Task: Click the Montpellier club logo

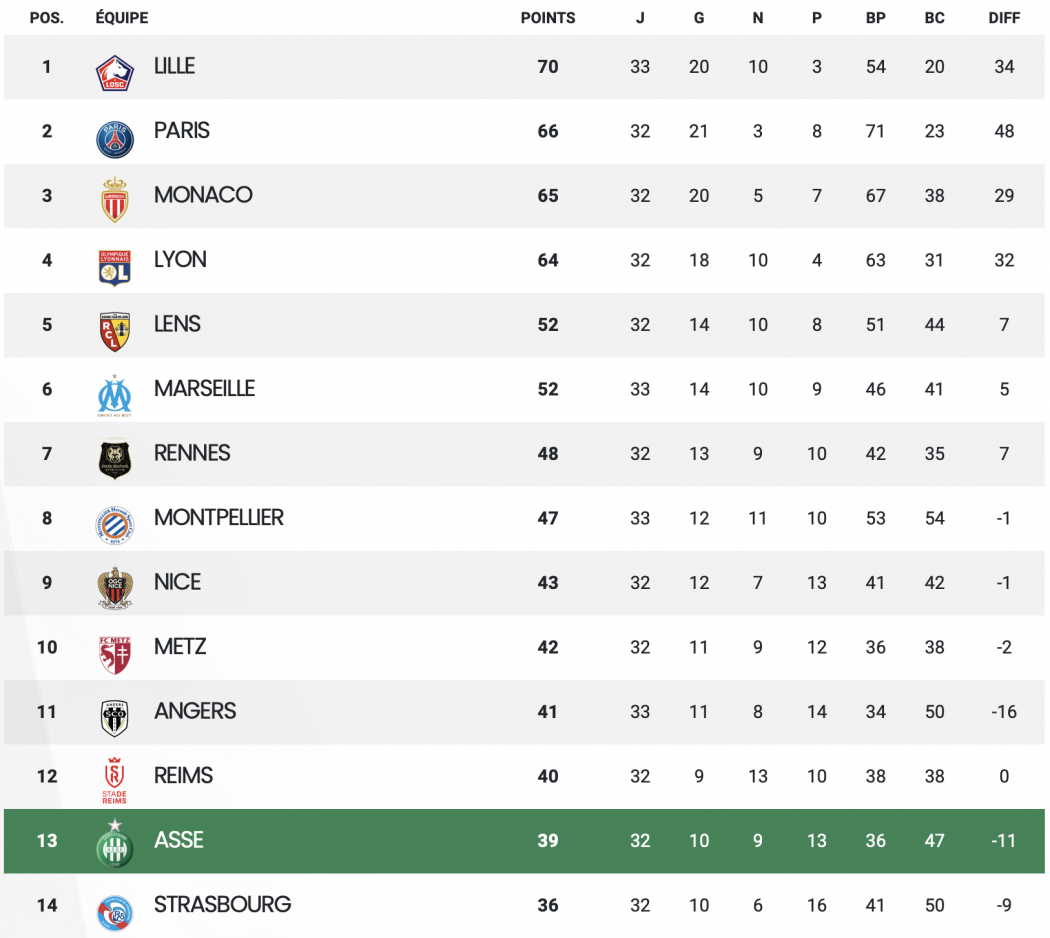Action: (115, 525)
